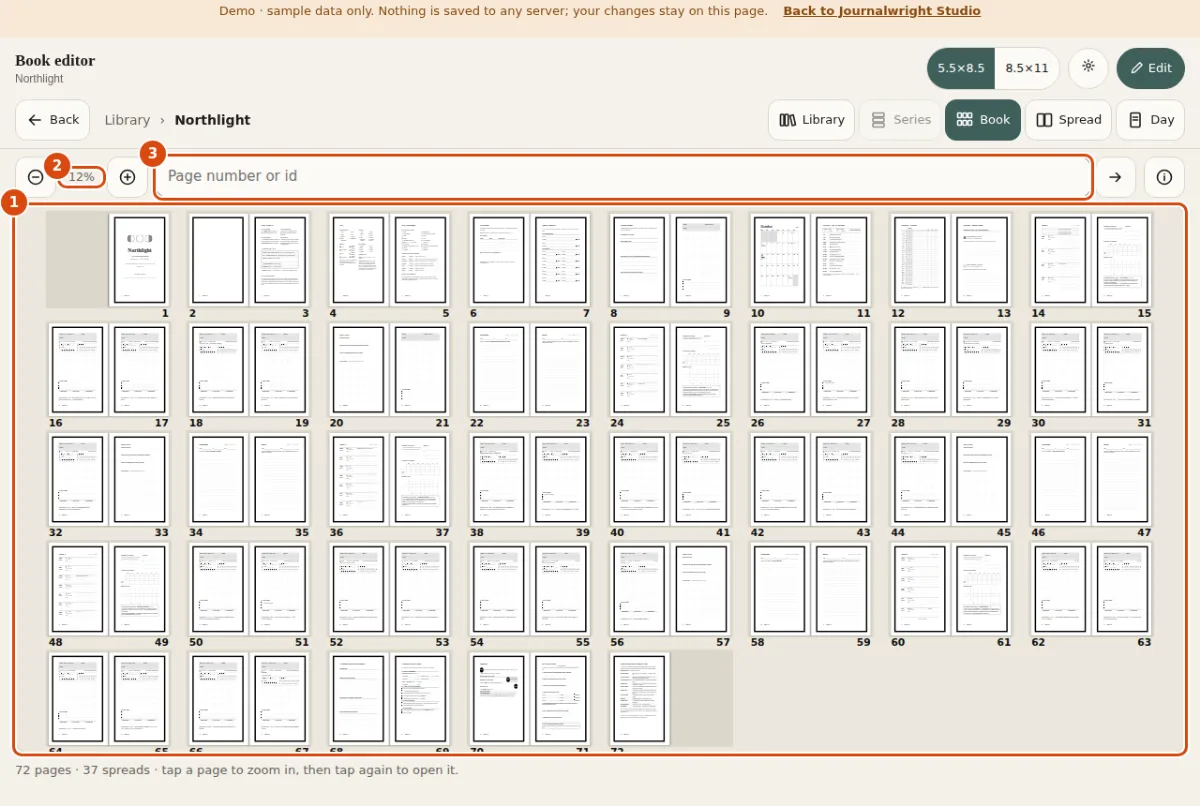Open page 45 thumbnail

pyautogui.click(x=982, y=480)
